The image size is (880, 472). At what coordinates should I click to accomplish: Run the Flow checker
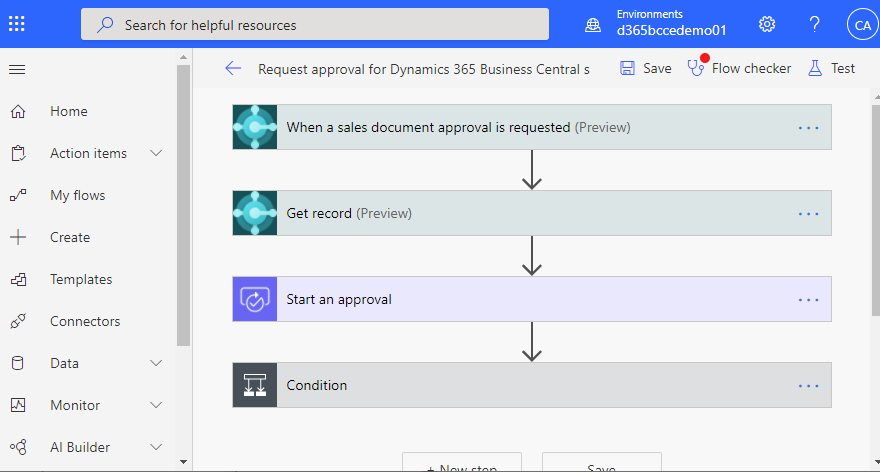[x=739, y=68]
